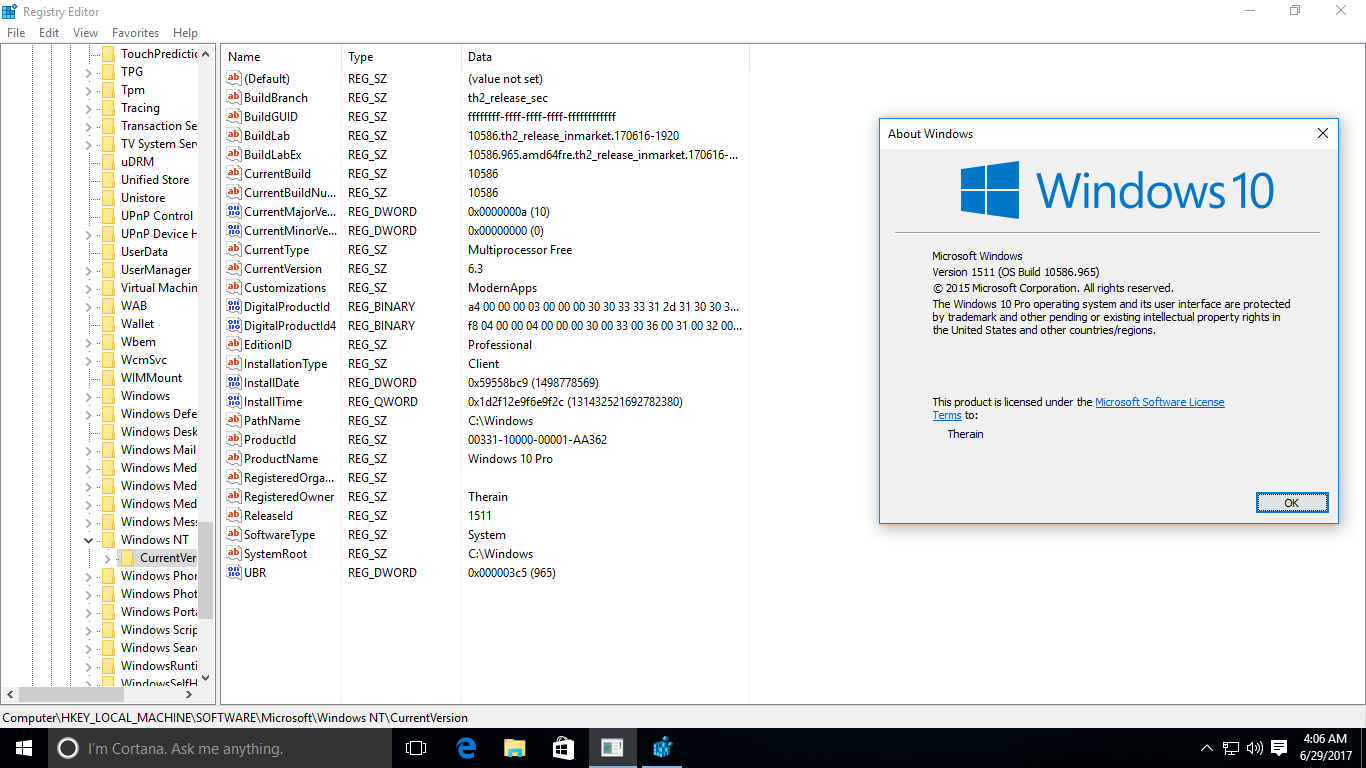The image size is (1366, 768).
Task: Click the Data column header
Action: 605,57
